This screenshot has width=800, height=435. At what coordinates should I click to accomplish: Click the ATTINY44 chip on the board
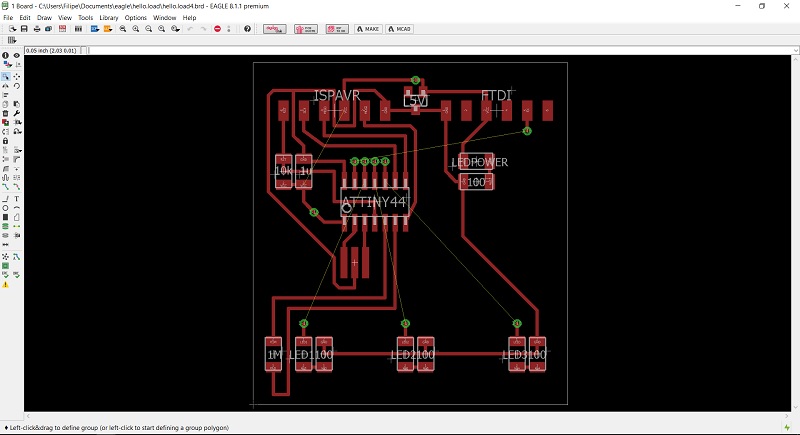pos(374,201)
